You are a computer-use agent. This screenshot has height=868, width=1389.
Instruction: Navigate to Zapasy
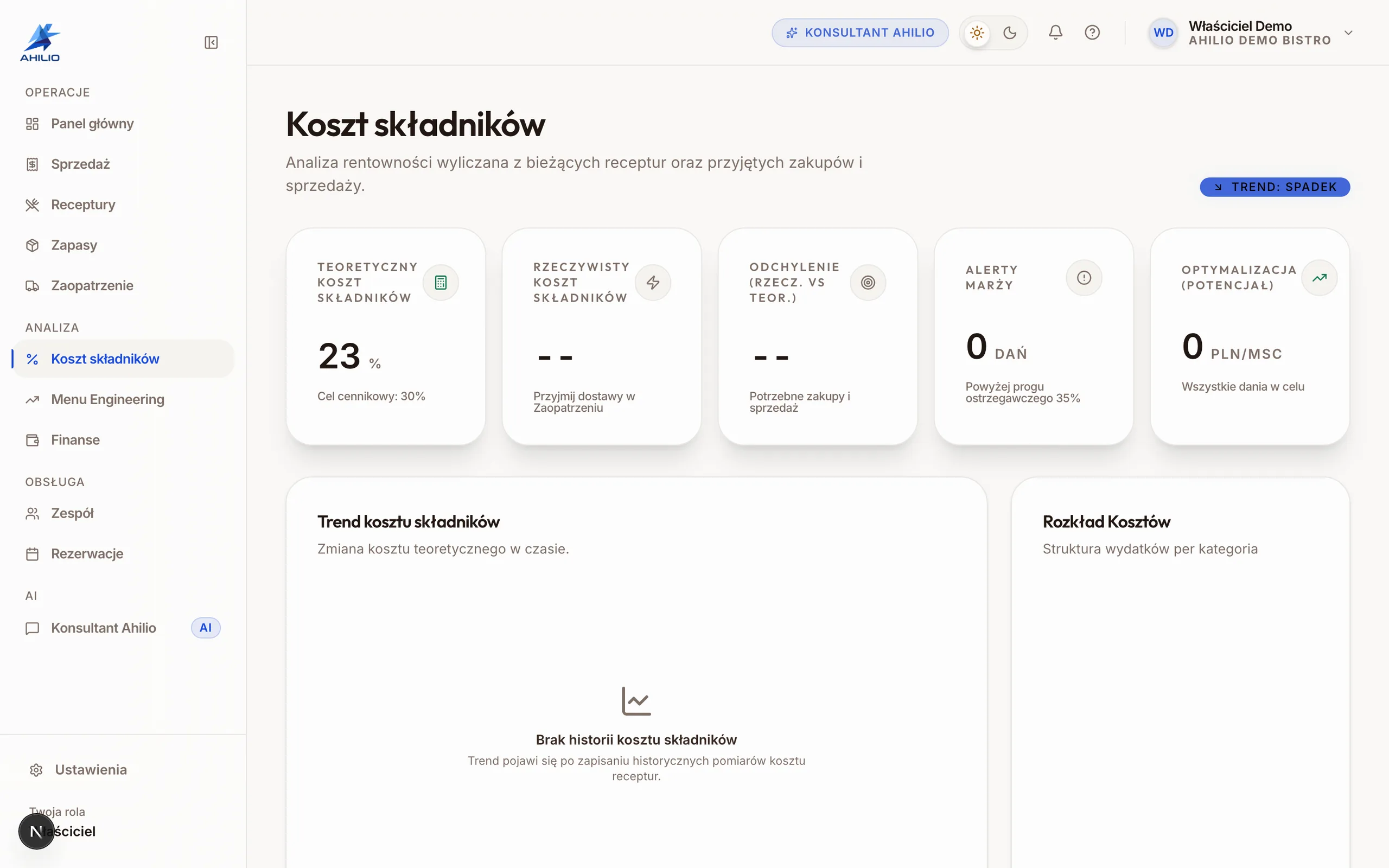pos(123,245)
